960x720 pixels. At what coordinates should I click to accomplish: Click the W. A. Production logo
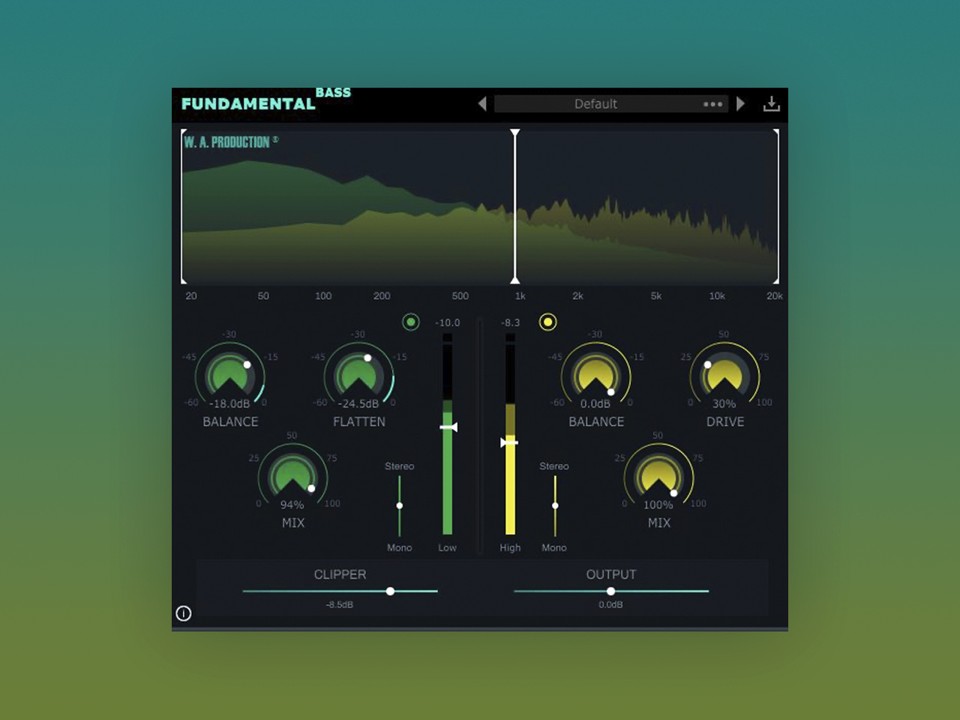228,142
